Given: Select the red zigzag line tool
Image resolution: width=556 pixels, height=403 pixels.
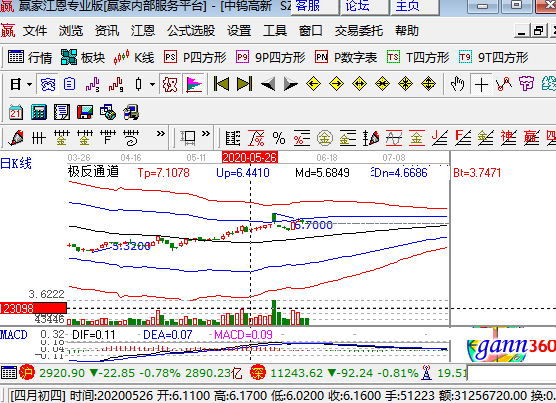Looking at the screenshot, I should click(x=504, y=84).
